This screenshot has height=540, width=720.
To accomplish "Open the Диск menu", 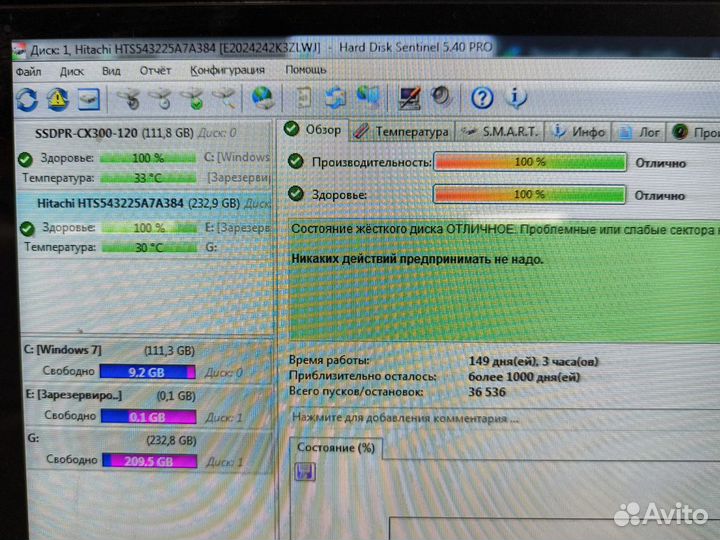I will point(71,71).
